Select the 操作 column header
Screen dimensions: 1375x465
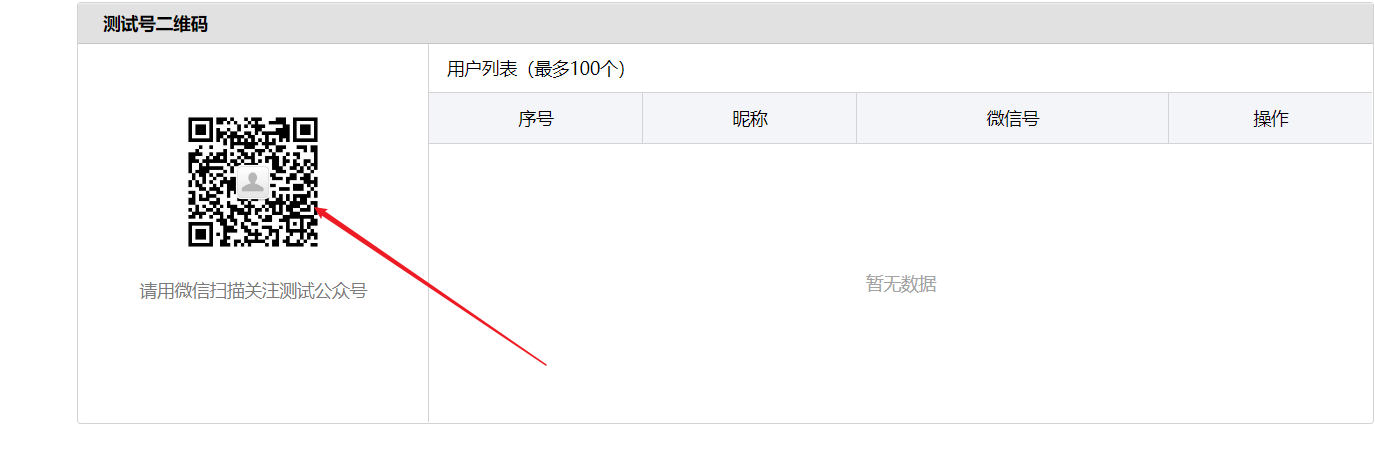1271,118
